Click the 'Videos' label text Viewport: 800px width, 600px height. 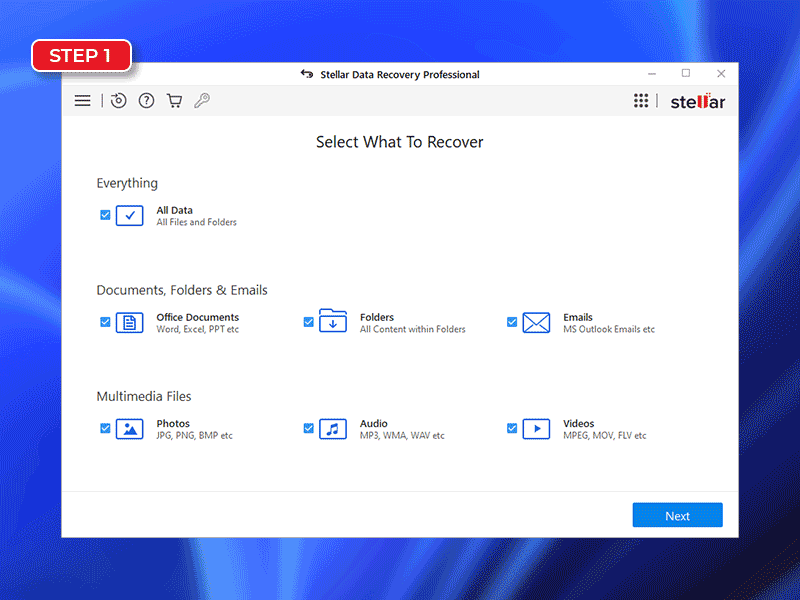(579, 423)
